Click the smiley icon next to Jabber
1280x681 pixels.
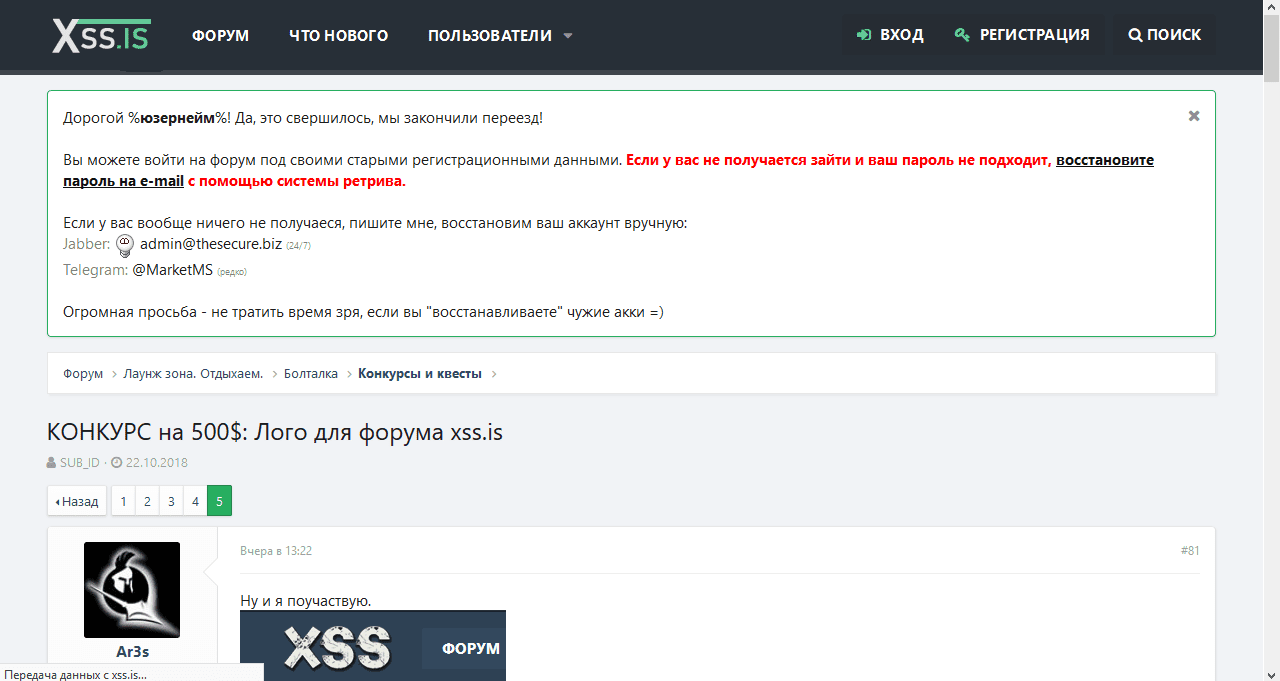point(124,245)
